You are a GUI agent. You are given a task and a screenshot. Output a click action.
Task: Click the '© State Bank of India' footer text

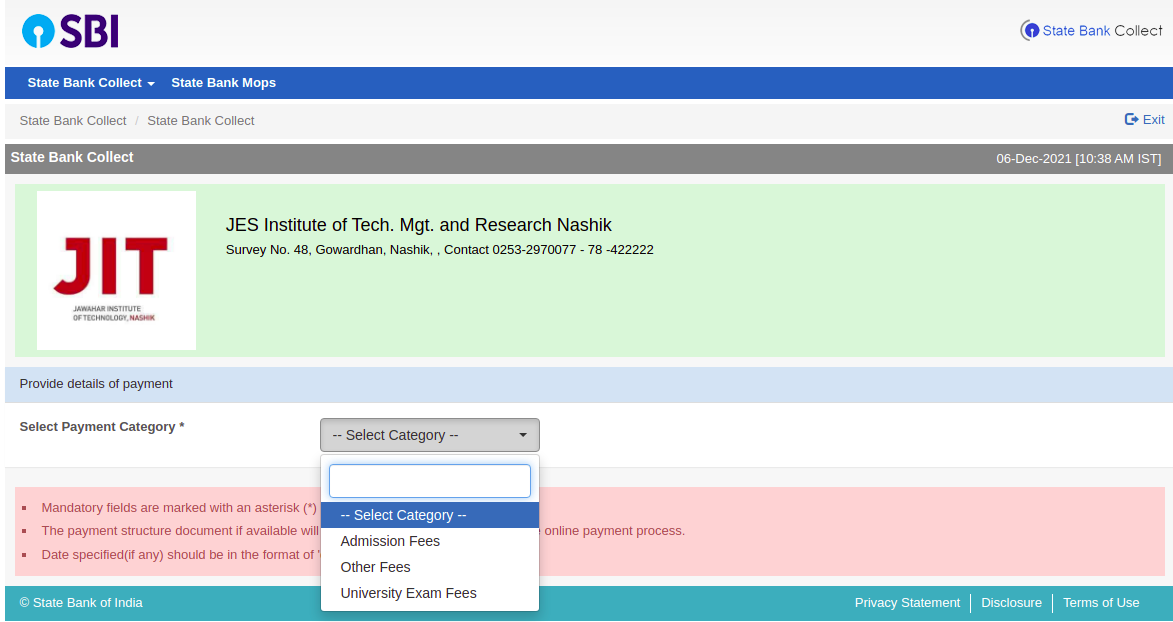pos(81,603)
